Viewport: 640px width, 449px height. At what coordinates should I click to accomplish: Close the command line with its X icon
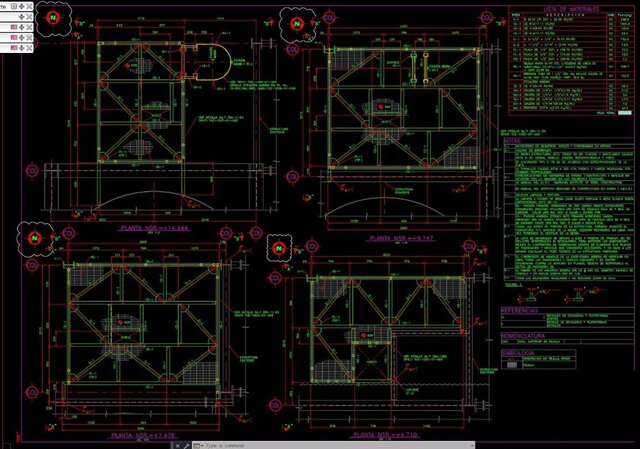(178, 446)
